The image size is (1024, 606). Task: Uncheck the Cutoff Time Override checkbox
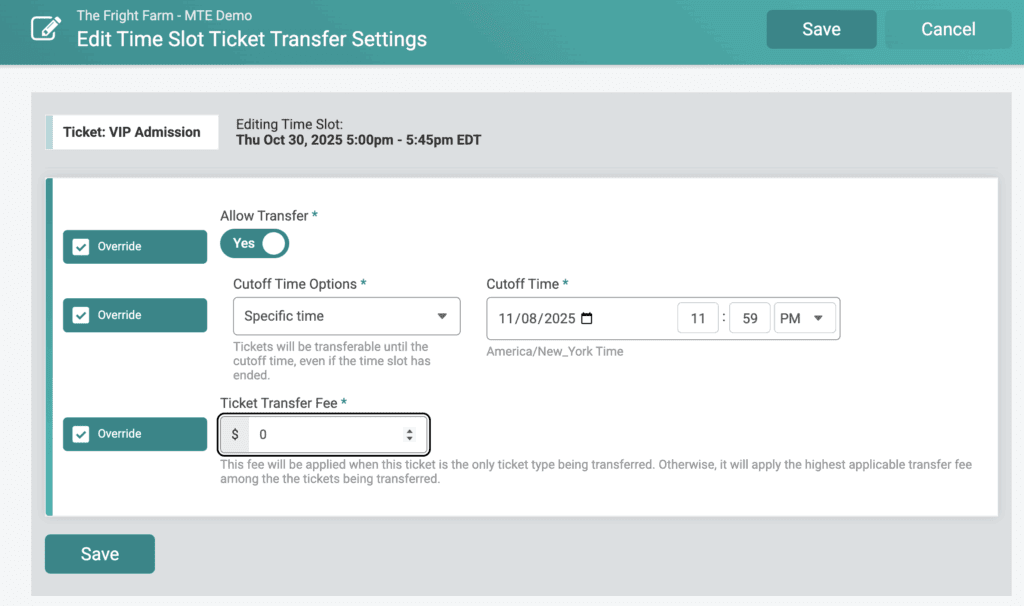[x=82, y=315]
